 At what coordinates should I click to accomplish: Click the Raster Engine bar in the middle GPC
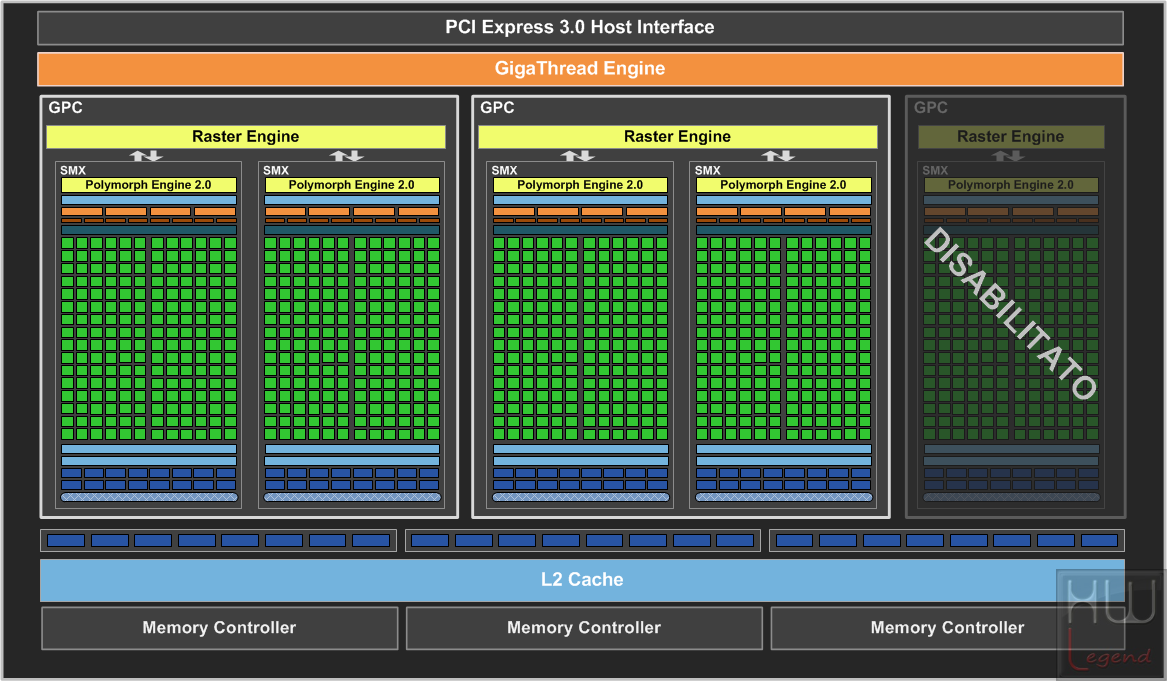click(677, 137)
